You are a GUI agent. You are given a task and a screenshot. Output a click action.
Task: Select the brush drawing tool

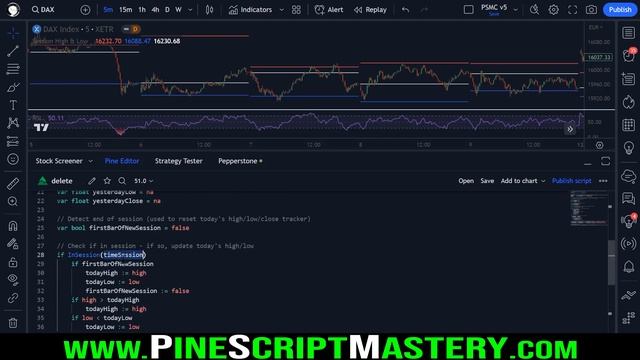click(x=13, y=87)
